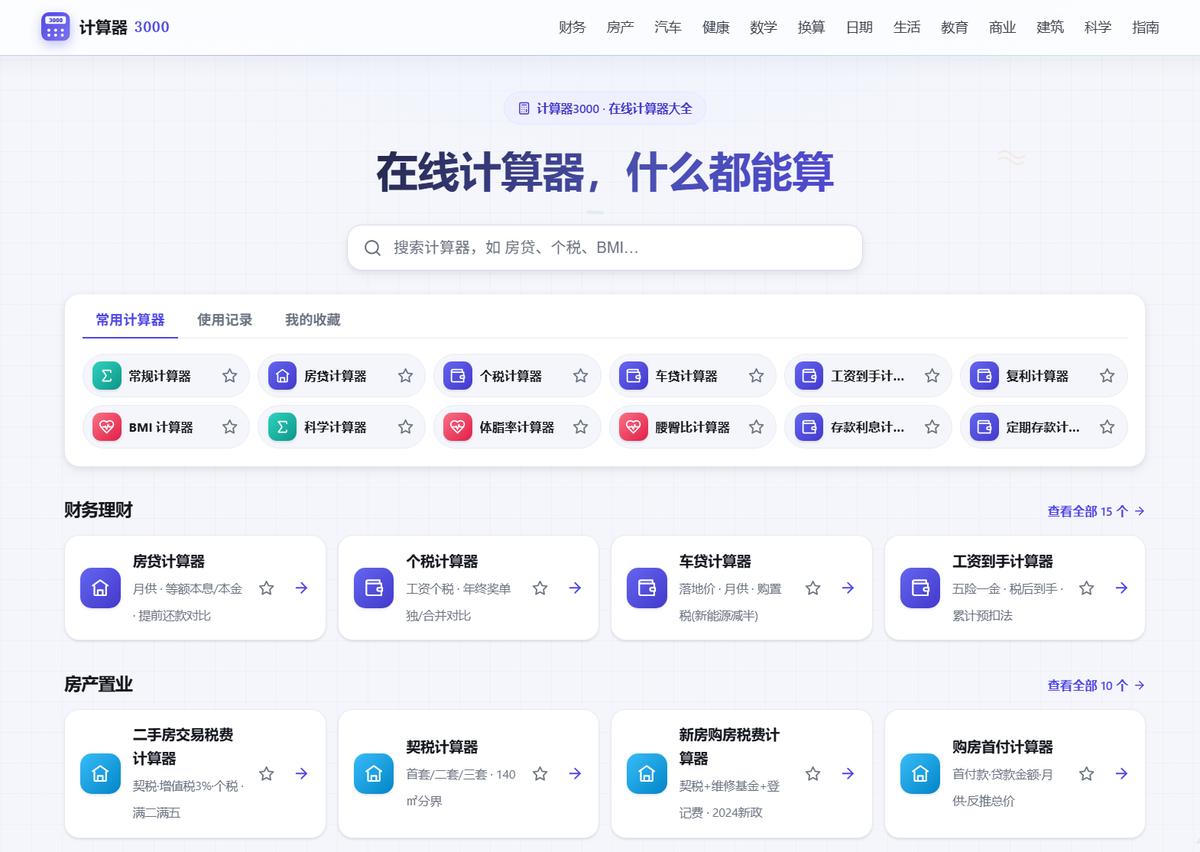Click the 计算器 3000 logo icon
This screenshot has width=1200, height=852.
56,27
